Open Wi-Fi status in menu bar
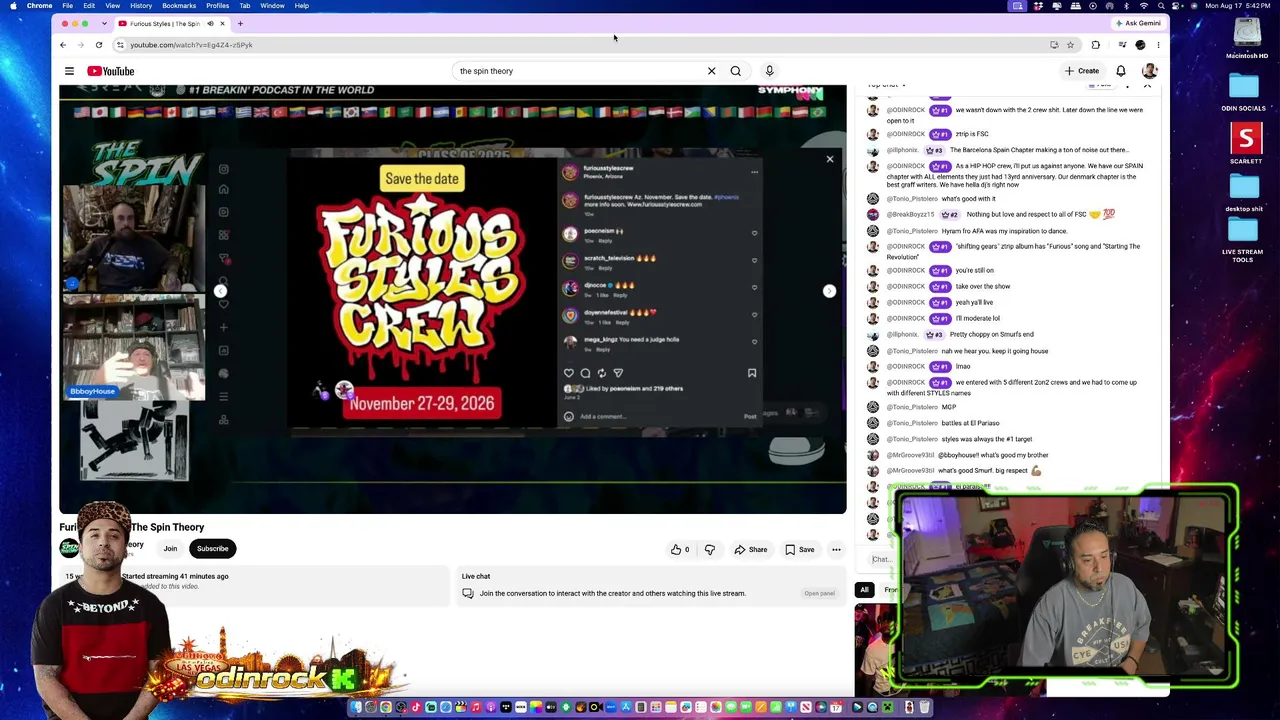 (1143, 6)
